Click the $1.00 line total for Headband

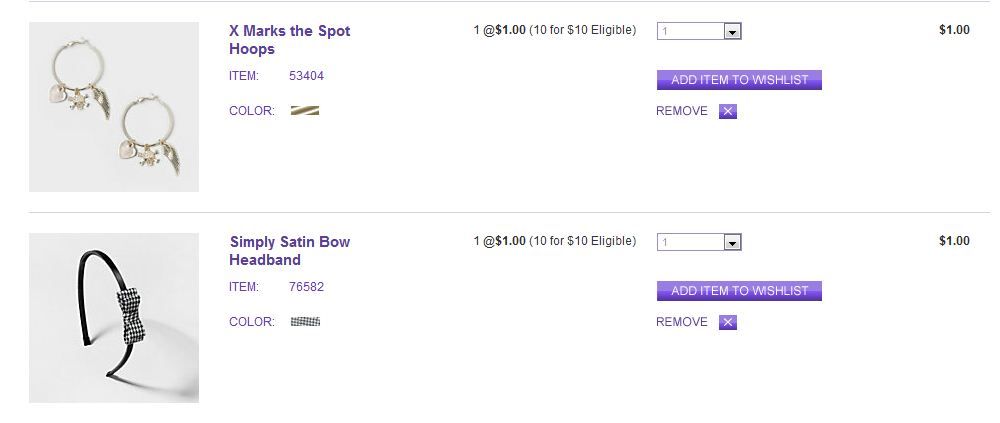coord(954,241)
